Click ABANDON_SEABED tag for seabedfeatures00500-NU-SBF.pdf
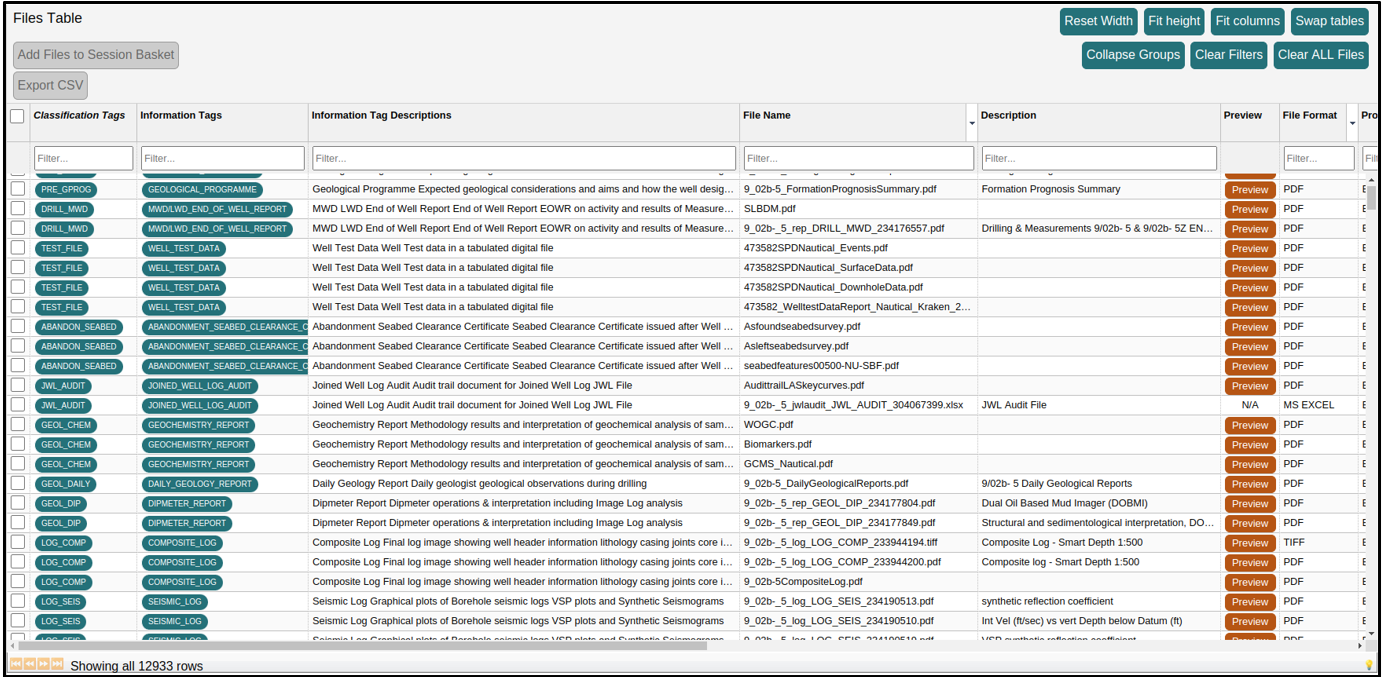This screenshot has width=1382, height=677. [x=79, y=366]
